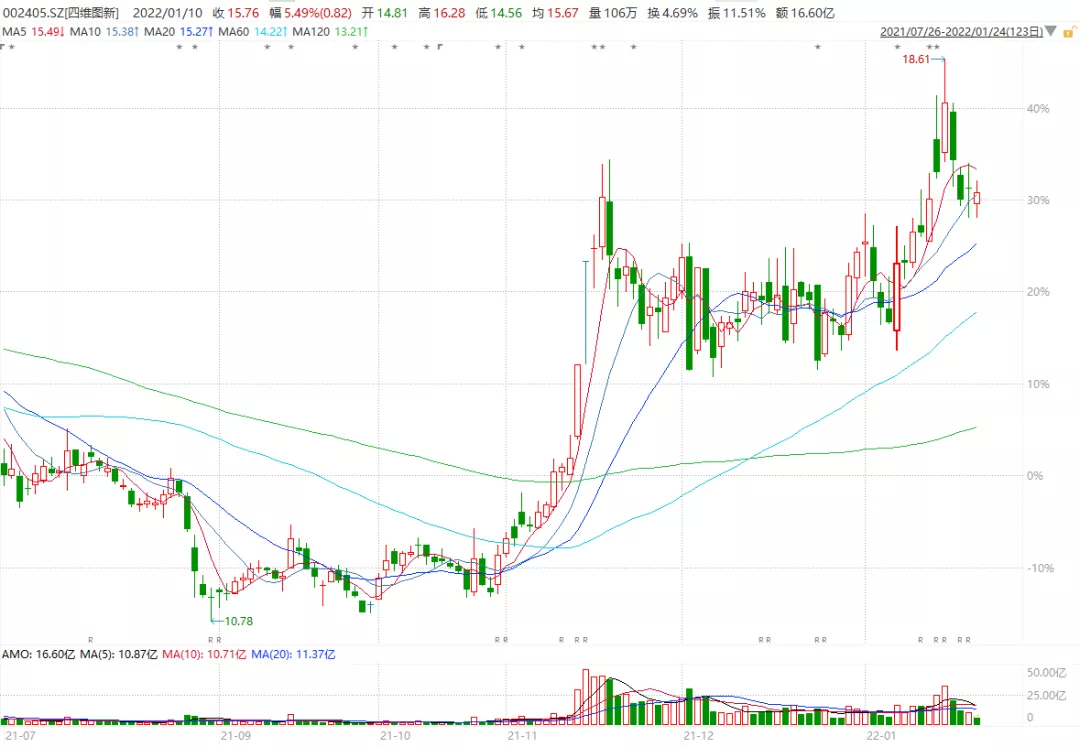Click the quote date 2022/01/10
This screenshot has width=1080, height=747.
[167, 13]
